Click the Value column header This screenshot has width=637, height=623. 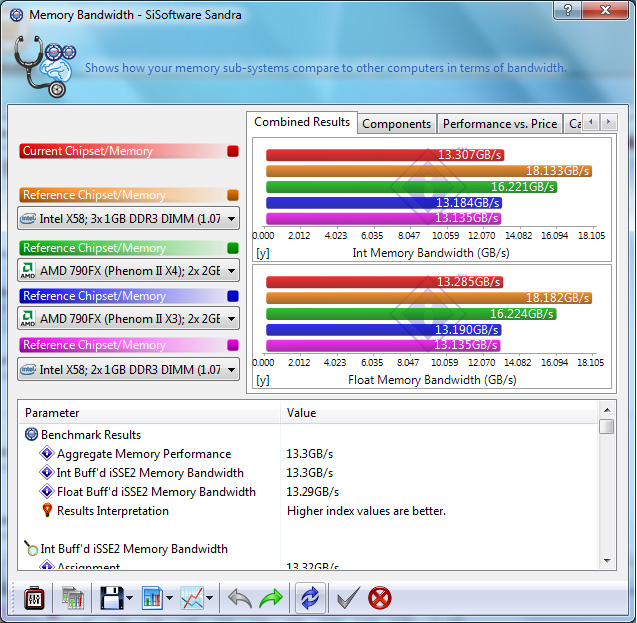click(439, 413)
